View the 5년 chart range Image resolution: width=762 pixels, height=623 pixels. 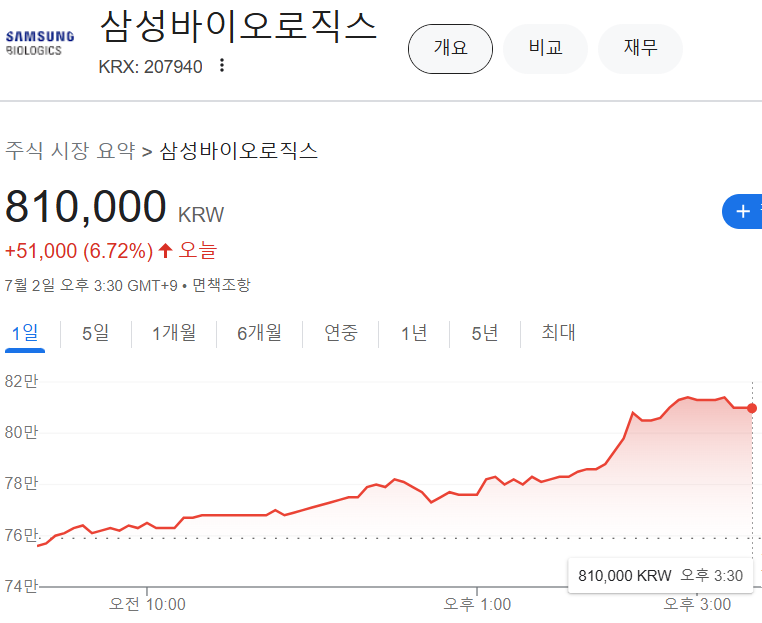(x=485, y=333)
